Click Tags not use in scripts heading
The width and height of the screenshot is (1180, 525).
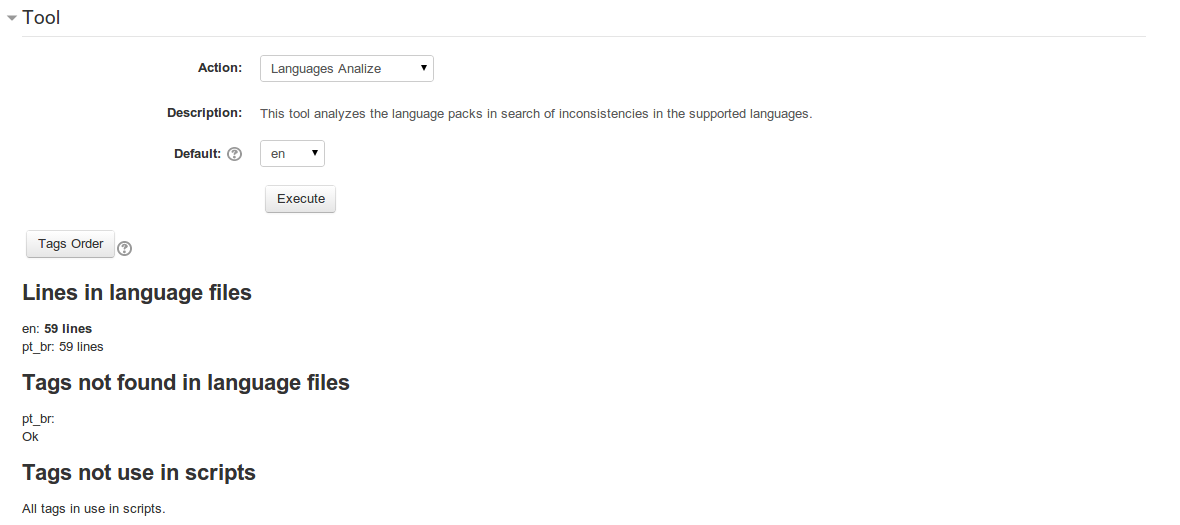click(139, 472)
